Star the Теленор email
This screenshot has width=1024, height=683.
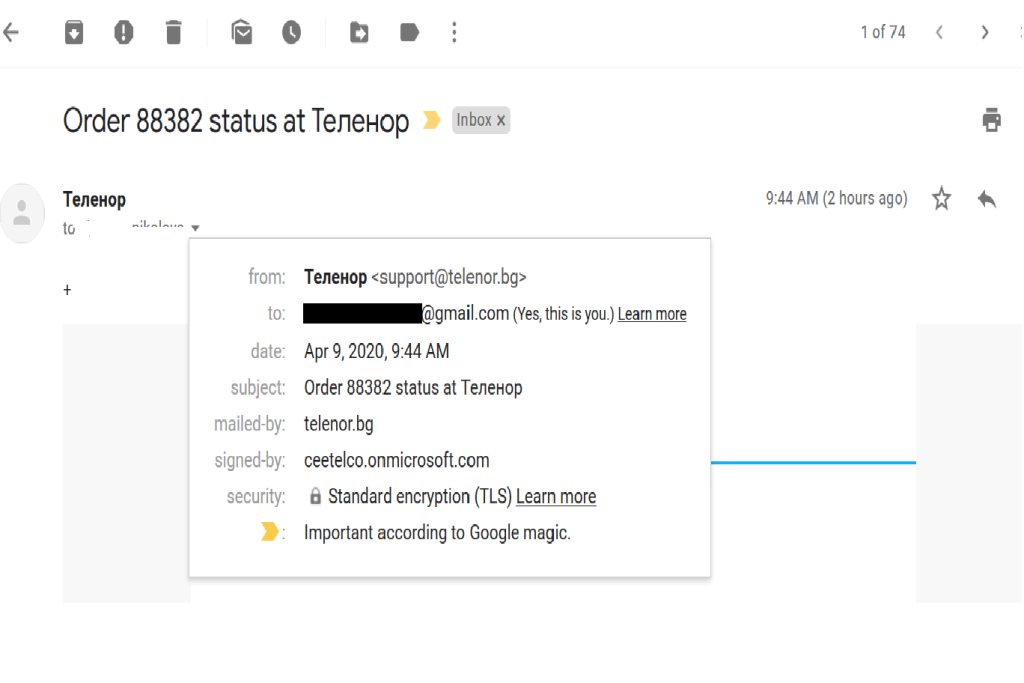point(942,199)
